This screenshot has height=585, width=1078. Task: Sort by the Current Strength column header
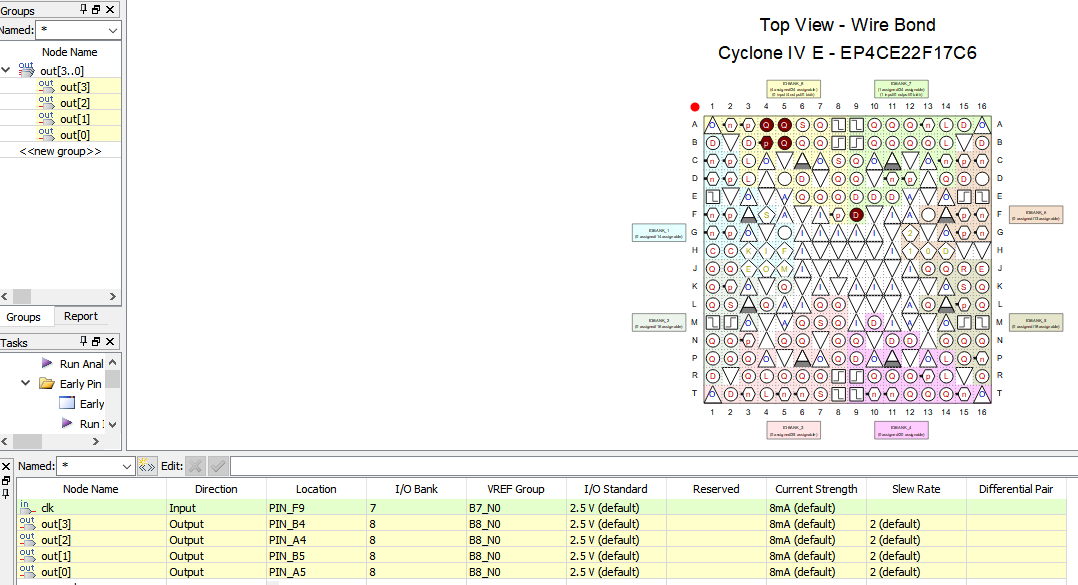(816, 489)
